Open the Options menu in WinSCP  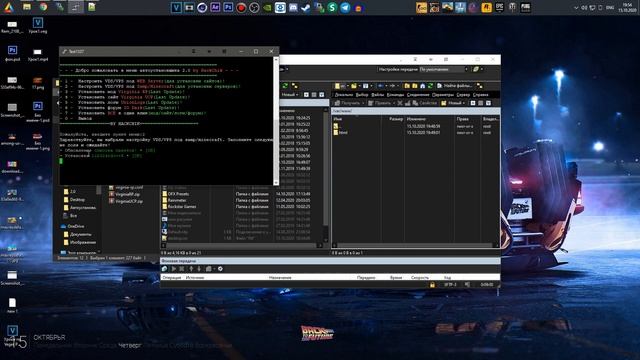pos(443,95)
